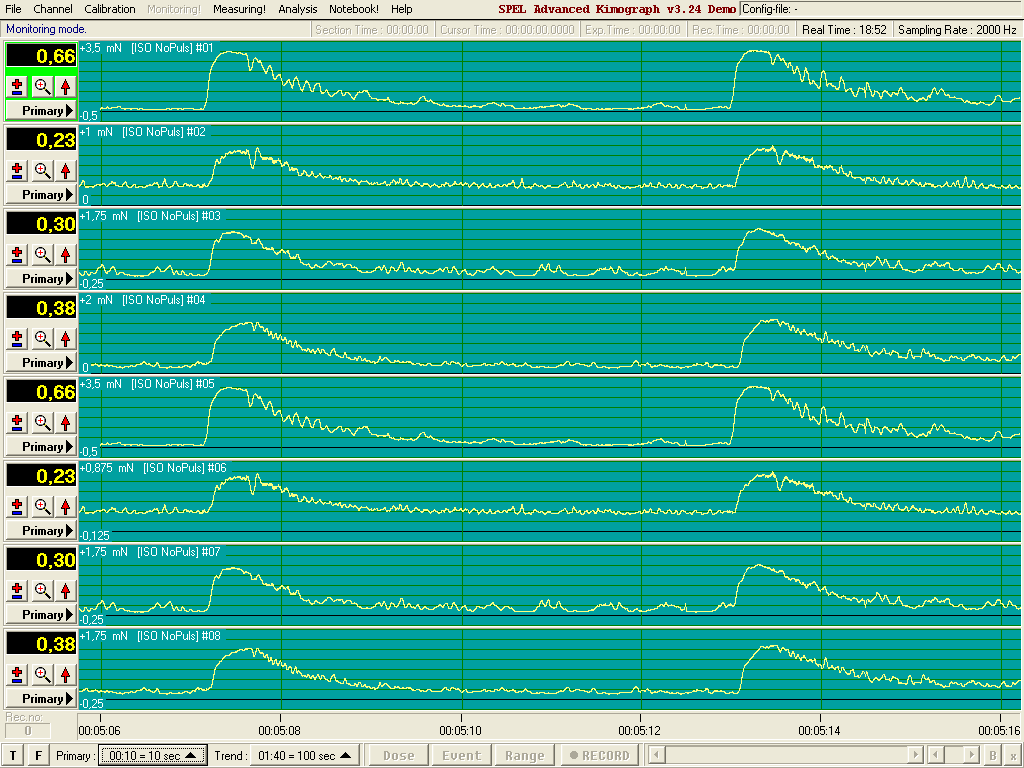
Task: Click the red up-arrow icon for channel #08
Action: pos(65,674)
